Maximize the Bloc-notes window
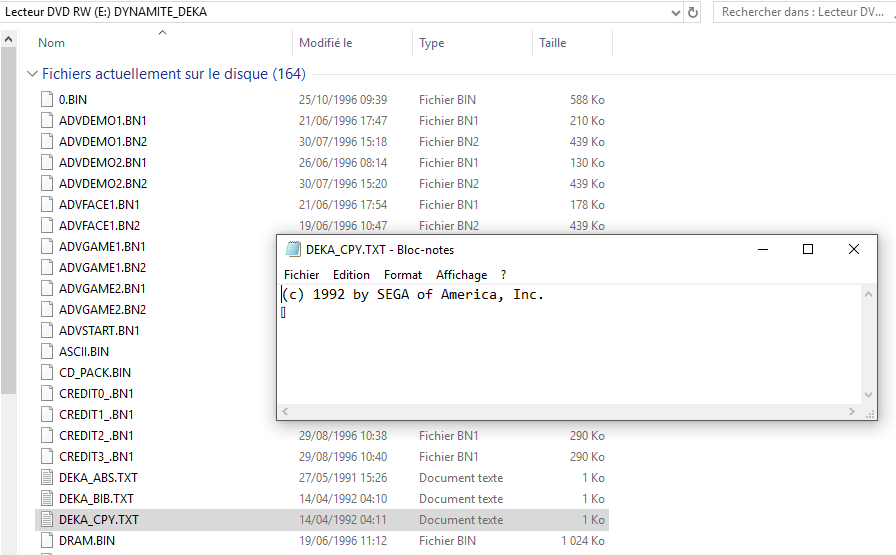This screenshot has height=555, width=896. coord(808,249)
